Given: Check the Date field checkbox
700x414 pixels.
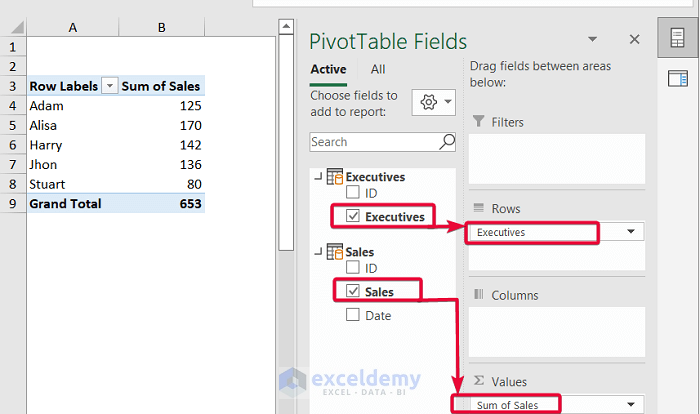Looking at the screenshot, I should pyautogui.click(x=352, y=315).
